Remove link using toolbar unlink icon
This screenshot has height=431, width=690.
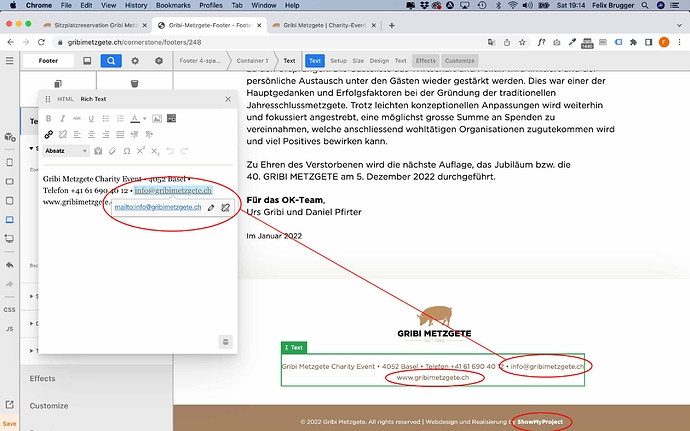coord(63,134)
